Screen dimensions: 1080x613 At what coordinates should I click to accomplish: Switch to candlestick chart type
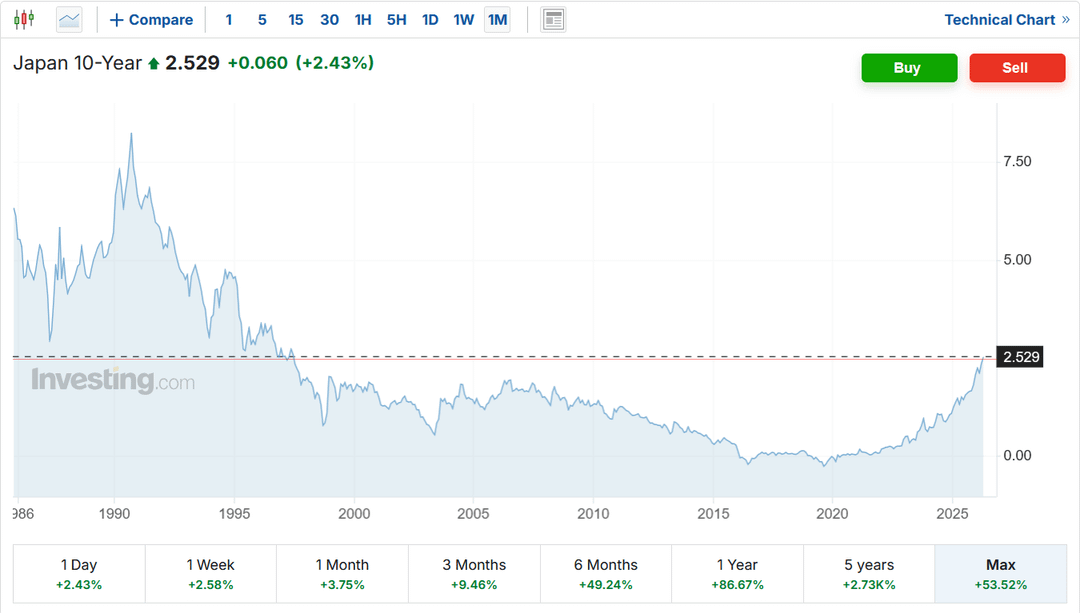point(25,19)
